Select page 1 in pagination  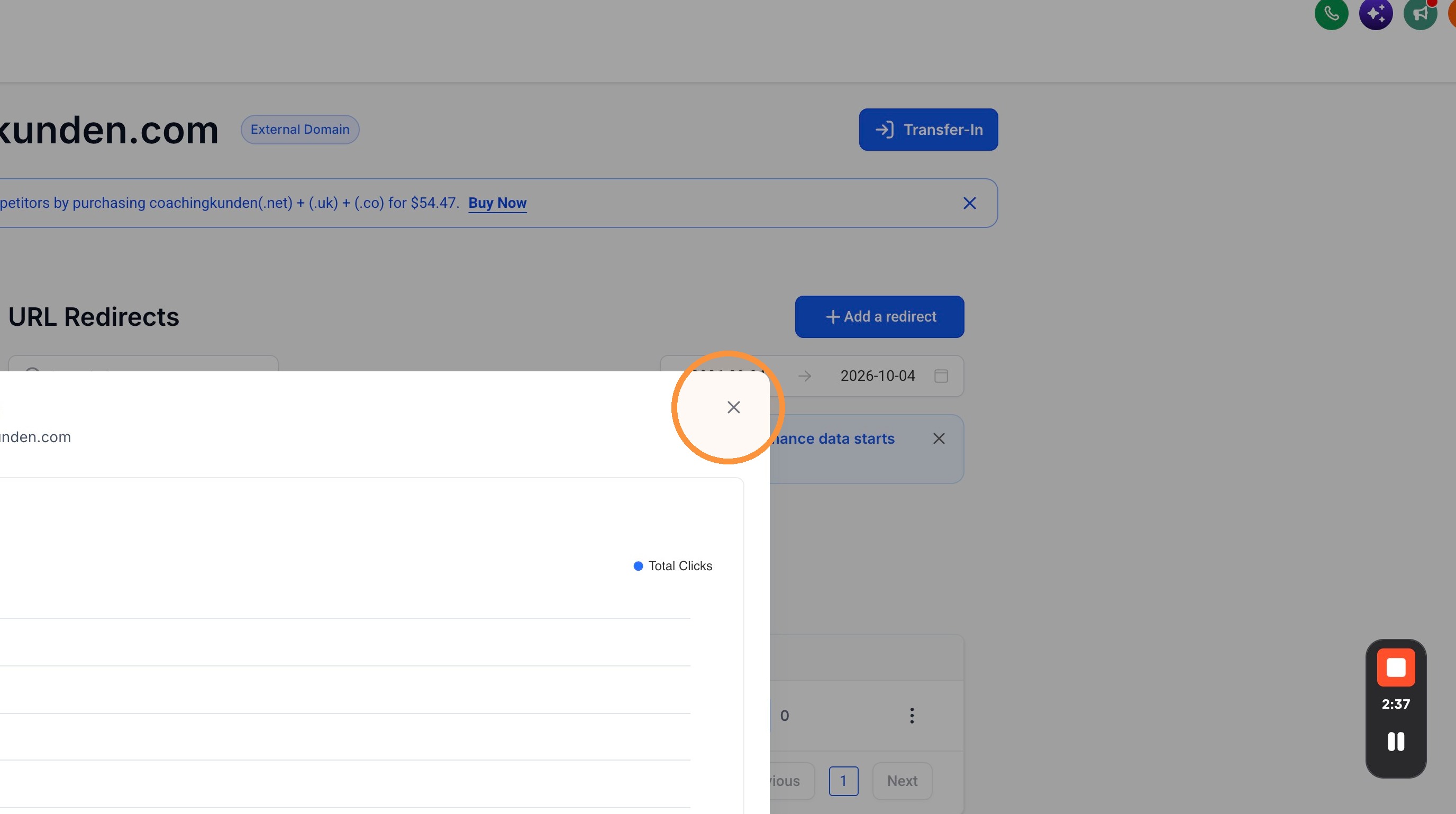point(843,781)
